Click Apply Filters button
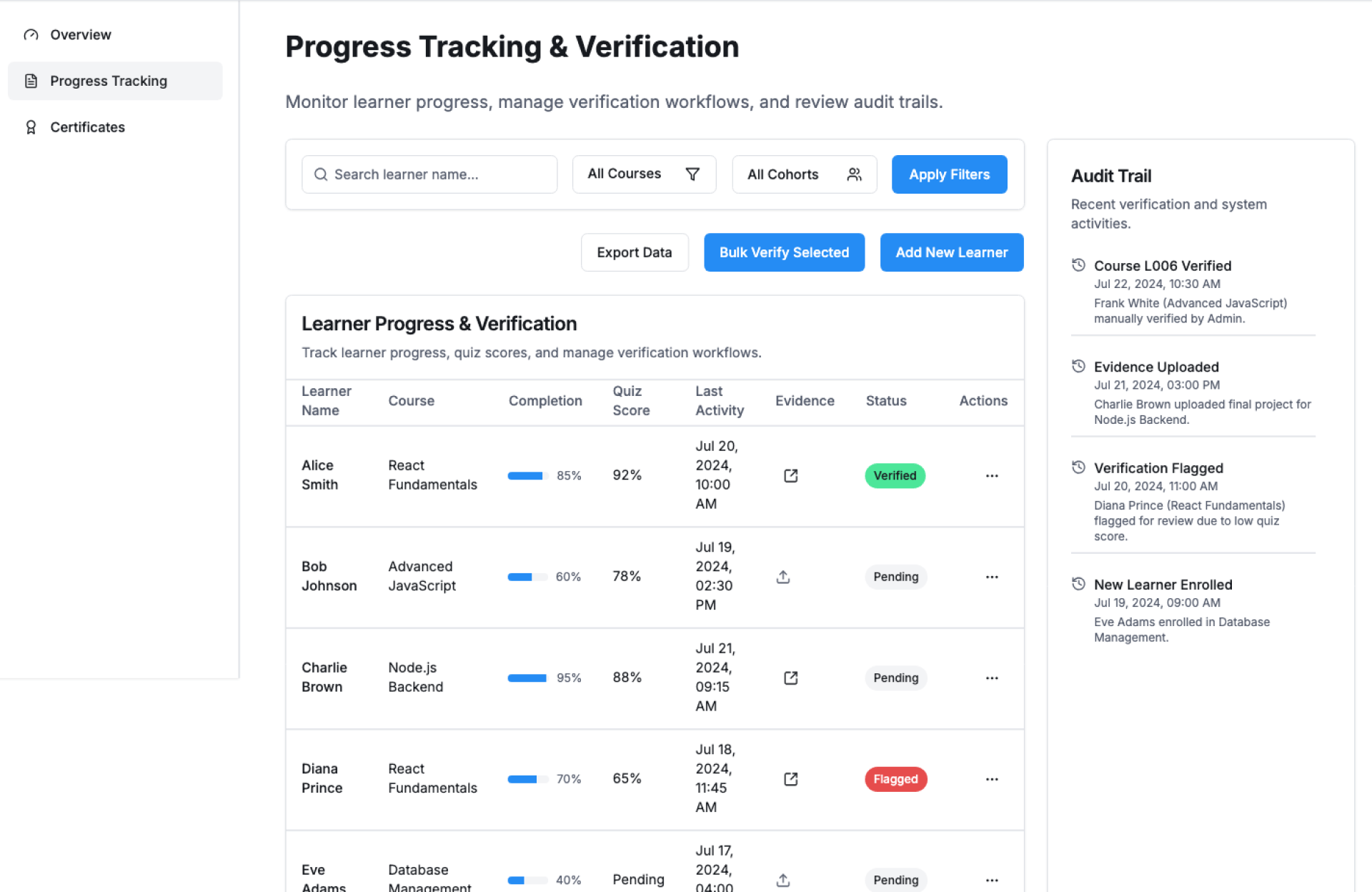This screenshot has width=1372, height=892. tap(949, 174)
